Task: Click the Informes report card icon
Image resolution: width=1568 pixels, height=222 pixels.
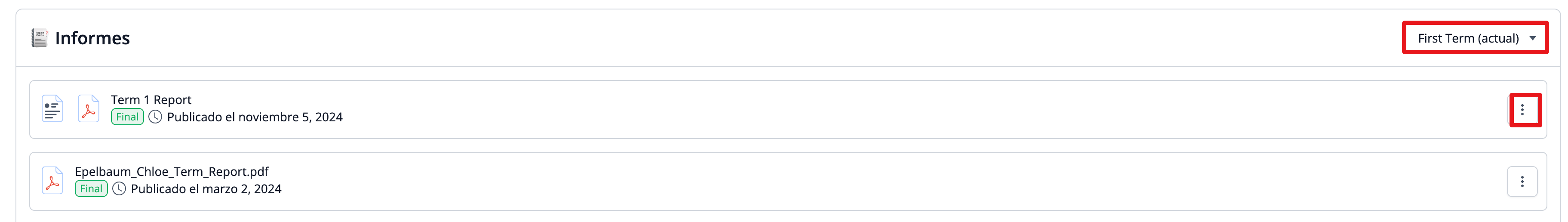Action: coord(40,38)
